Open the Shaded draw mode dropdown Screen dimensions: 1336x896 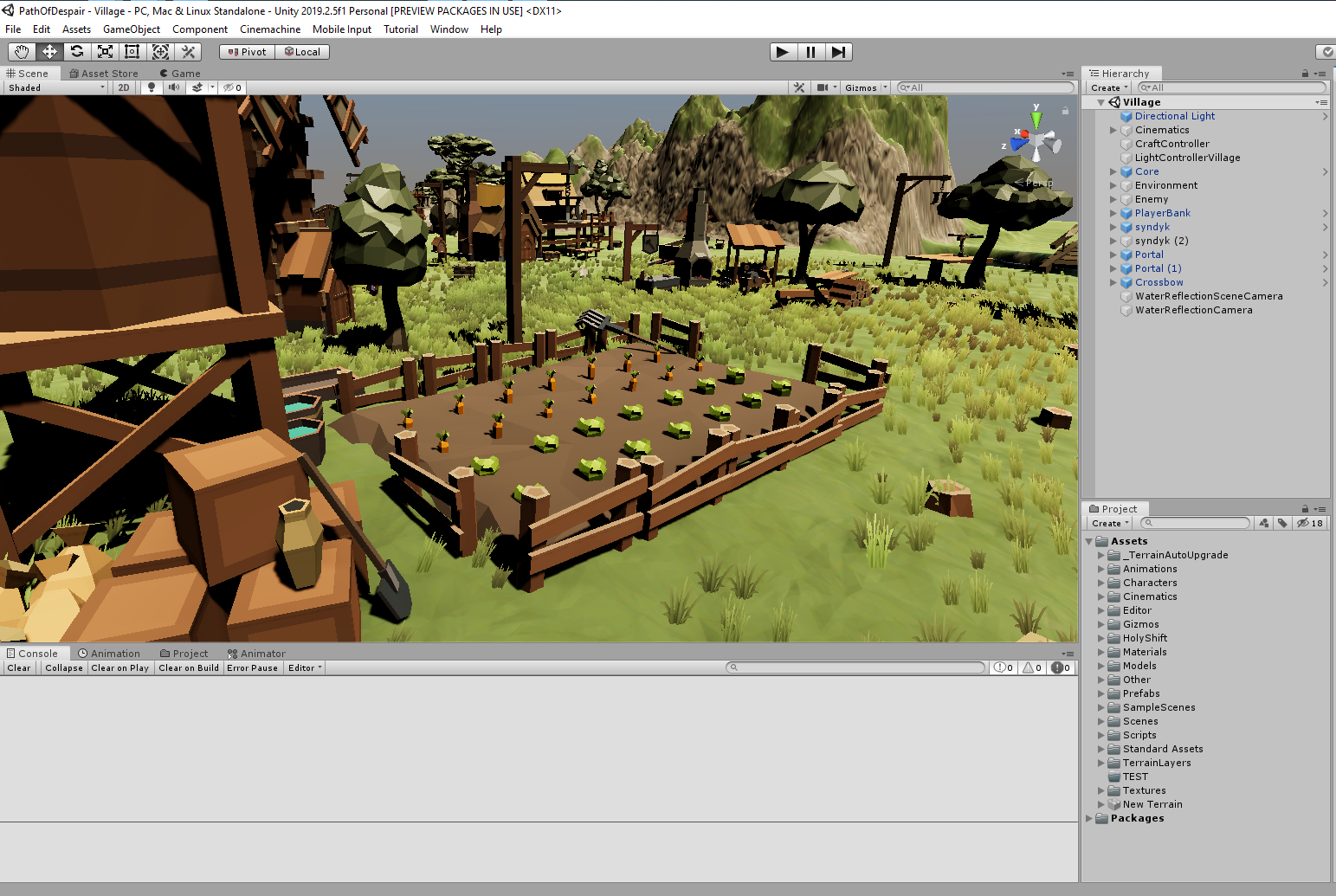[56, 87]
